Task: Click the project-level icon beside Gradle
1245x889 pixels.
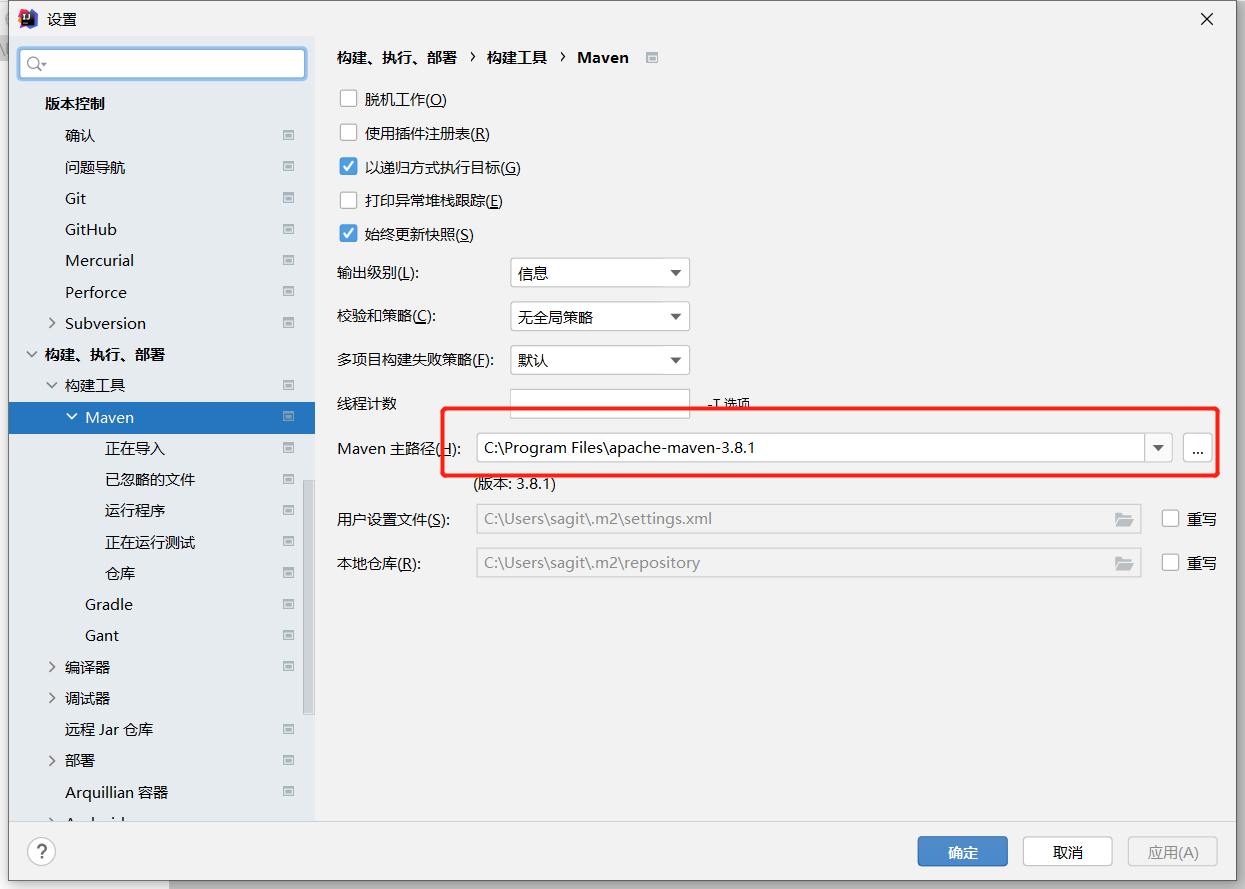Action: pos(288,604)
